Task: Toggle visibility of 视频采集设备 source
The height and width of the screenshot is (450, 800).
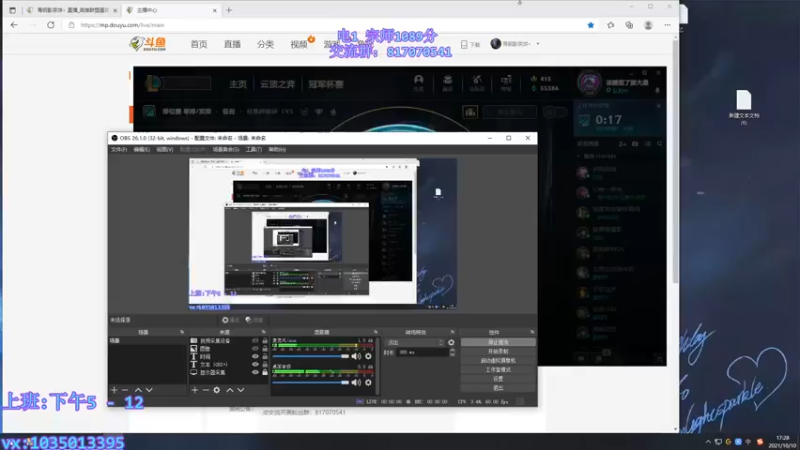Action: tap(255, 340)
